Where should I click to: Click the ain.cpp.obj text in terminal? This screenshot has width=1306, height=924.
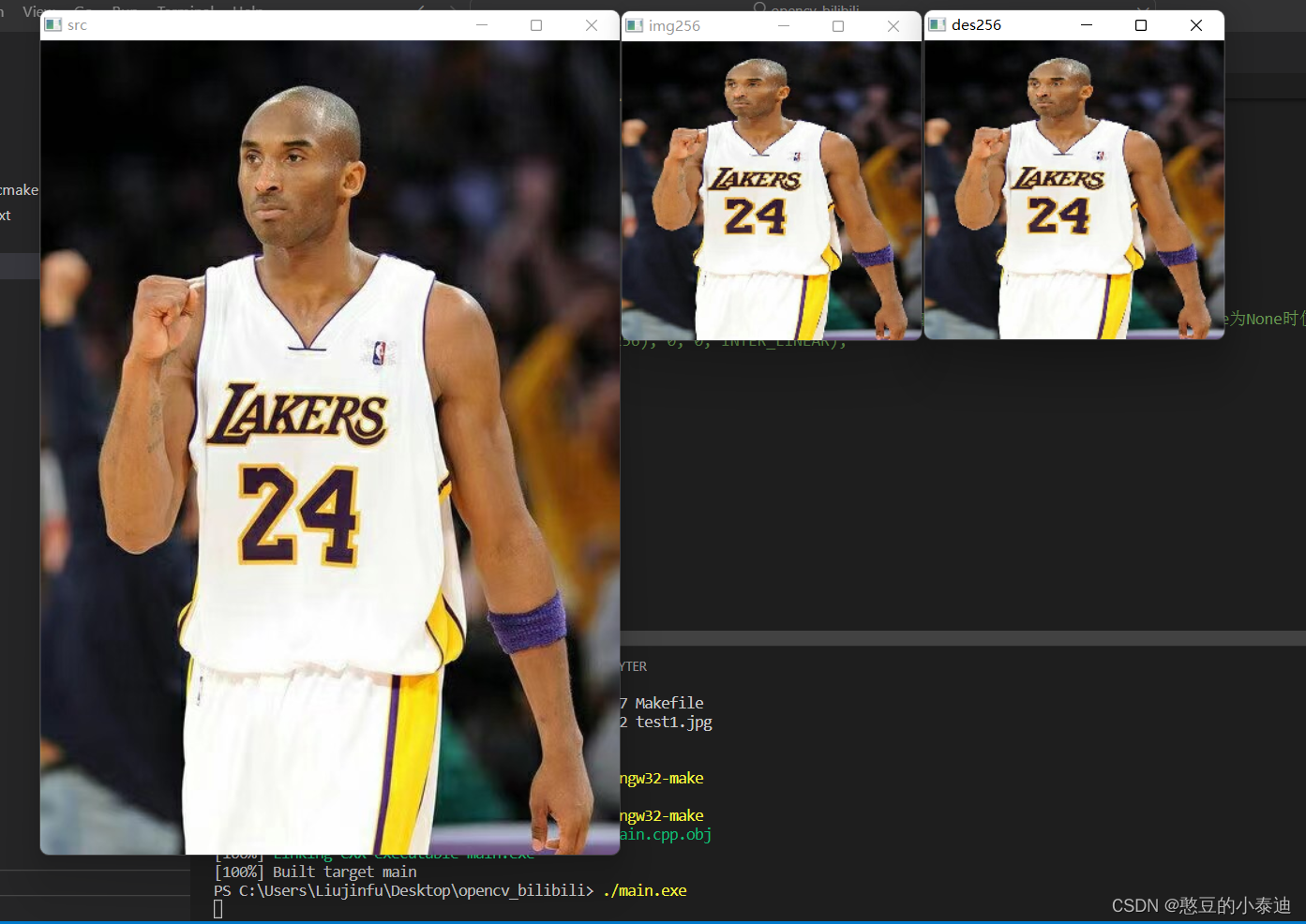(666, 834)
